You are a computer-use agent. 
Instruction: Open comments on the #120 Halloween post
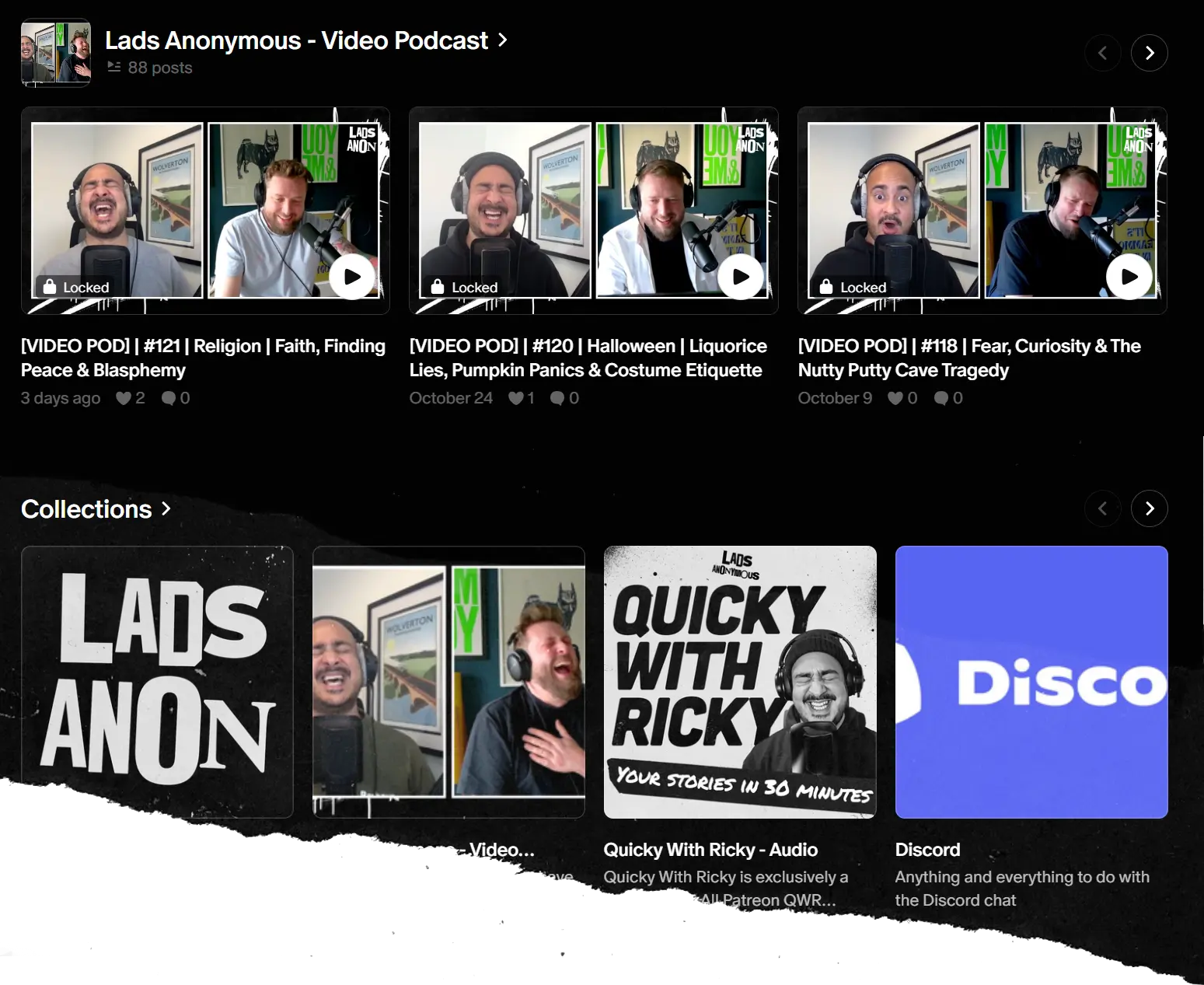[x=557, y=399]
